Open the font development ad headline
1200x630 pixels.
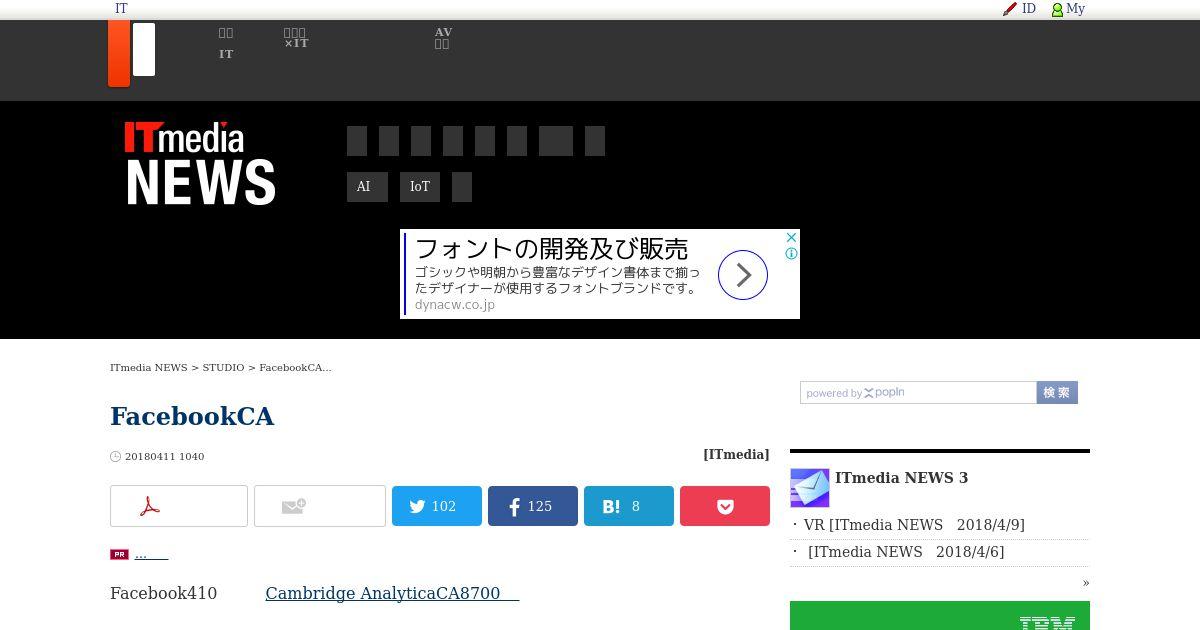(551, 248)
